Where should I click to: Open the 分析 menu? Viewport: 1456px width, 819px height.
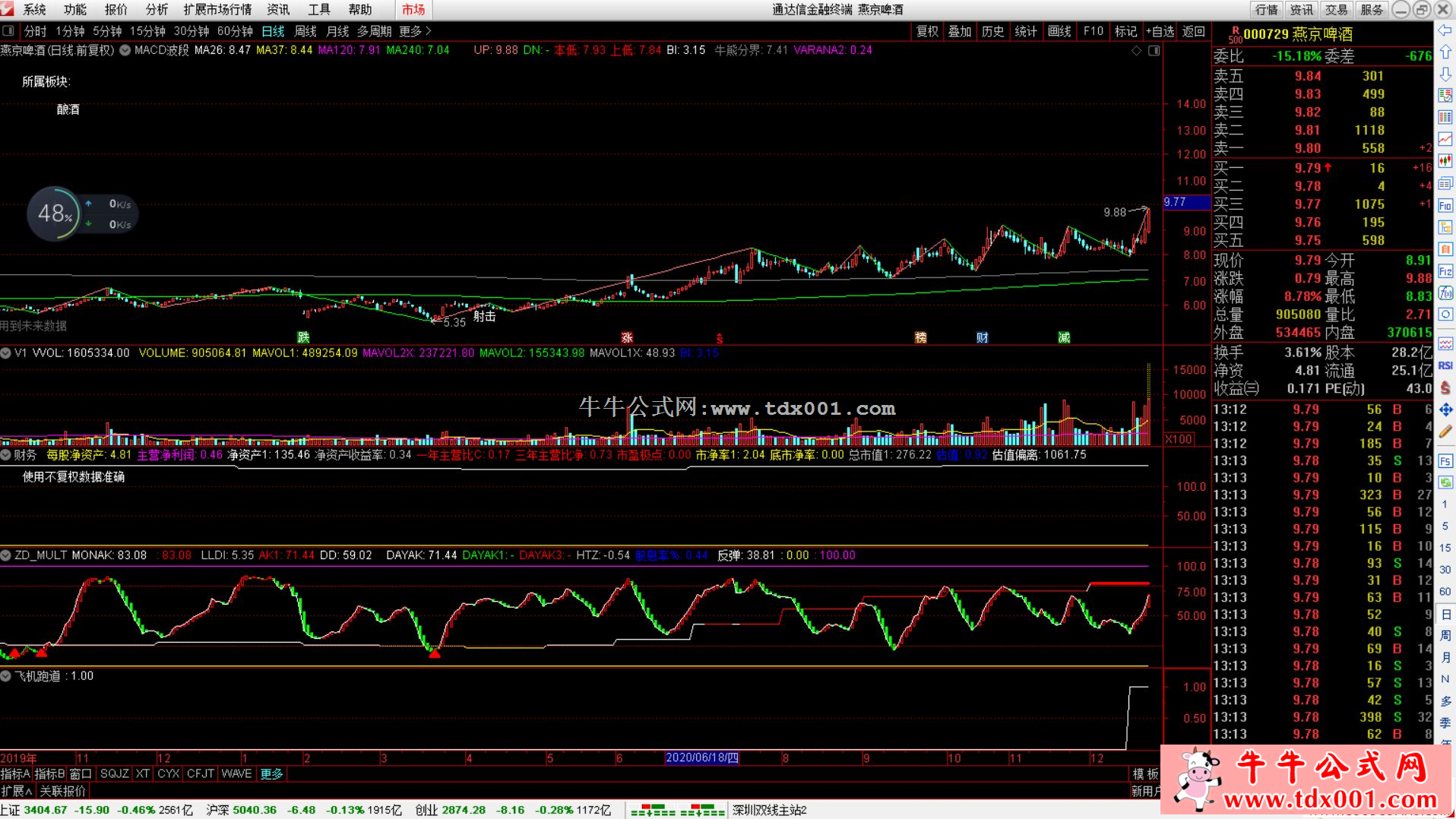pyautogui.click(x=157, y=10)
